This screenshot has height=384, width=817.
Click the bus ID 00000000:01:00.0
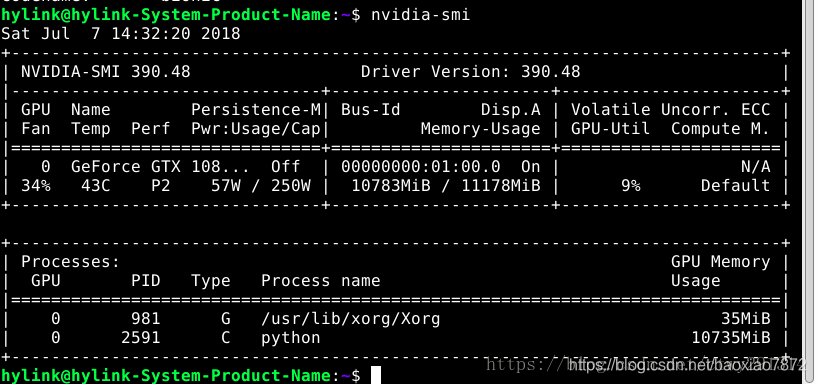point(420,167)
